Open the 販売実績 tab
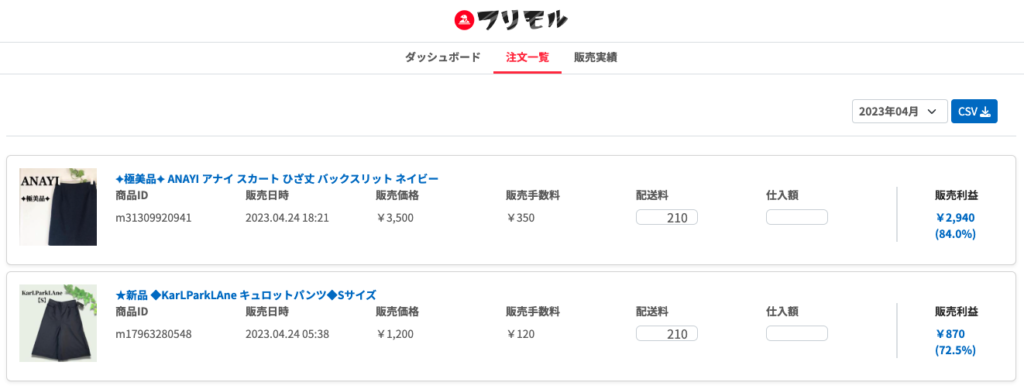The height and width of the screenshot is (386, 1024). tap(596, 57)
